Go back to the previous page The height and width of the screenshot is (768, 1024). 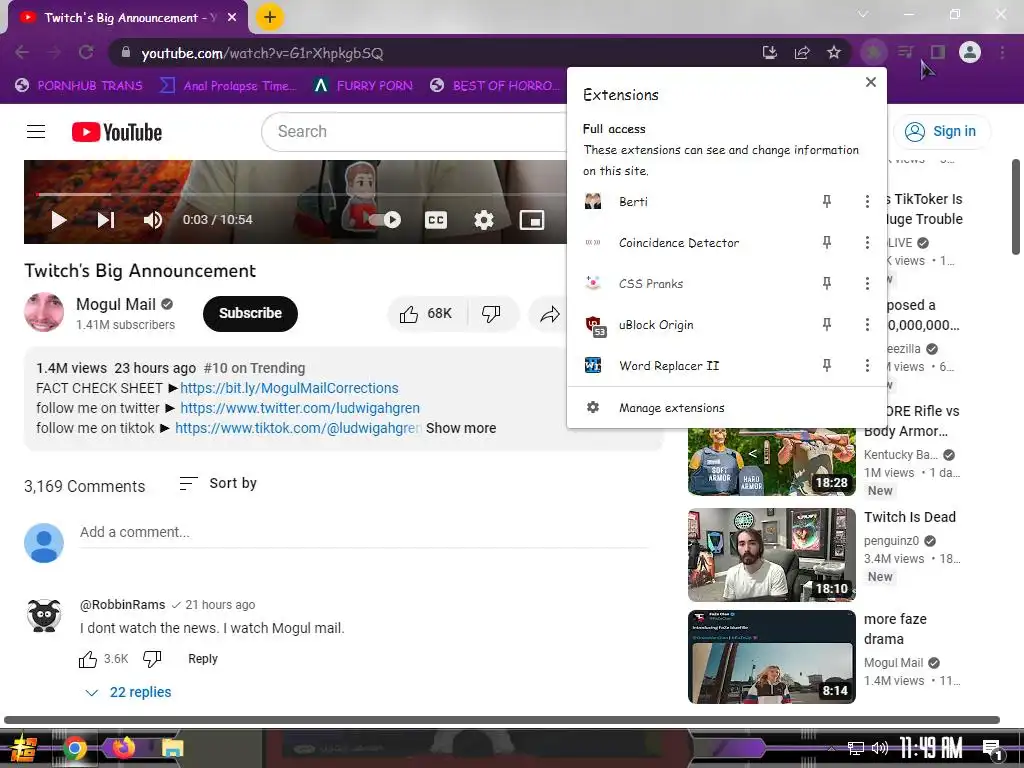tap(22, 52)
